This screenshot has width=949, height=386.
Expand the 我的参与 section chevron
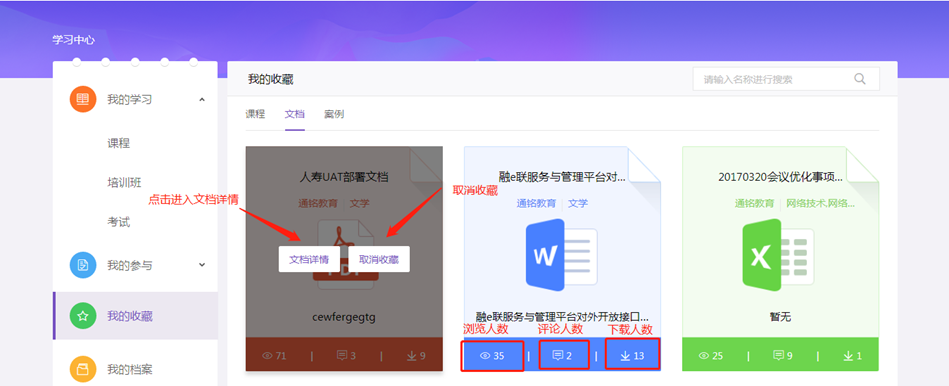pyautogui.click(x=202, y=265)
